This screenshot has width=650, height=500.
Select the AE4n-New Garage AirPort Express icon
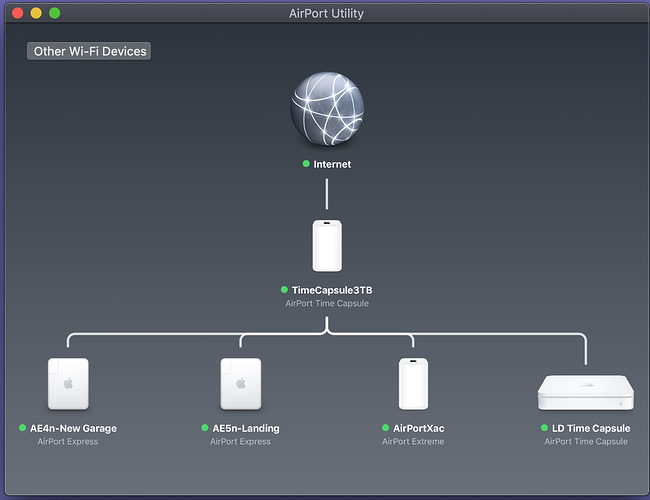click(68, 384)
